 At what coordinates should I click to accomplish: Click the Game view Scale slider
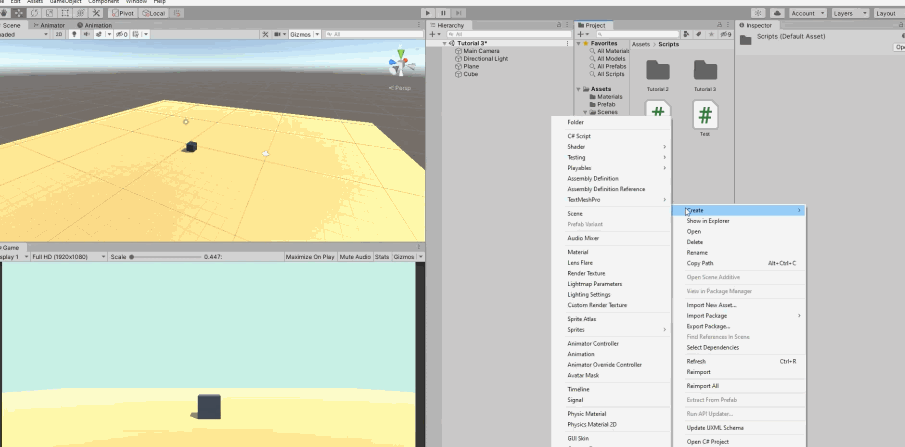pos(165,257)
